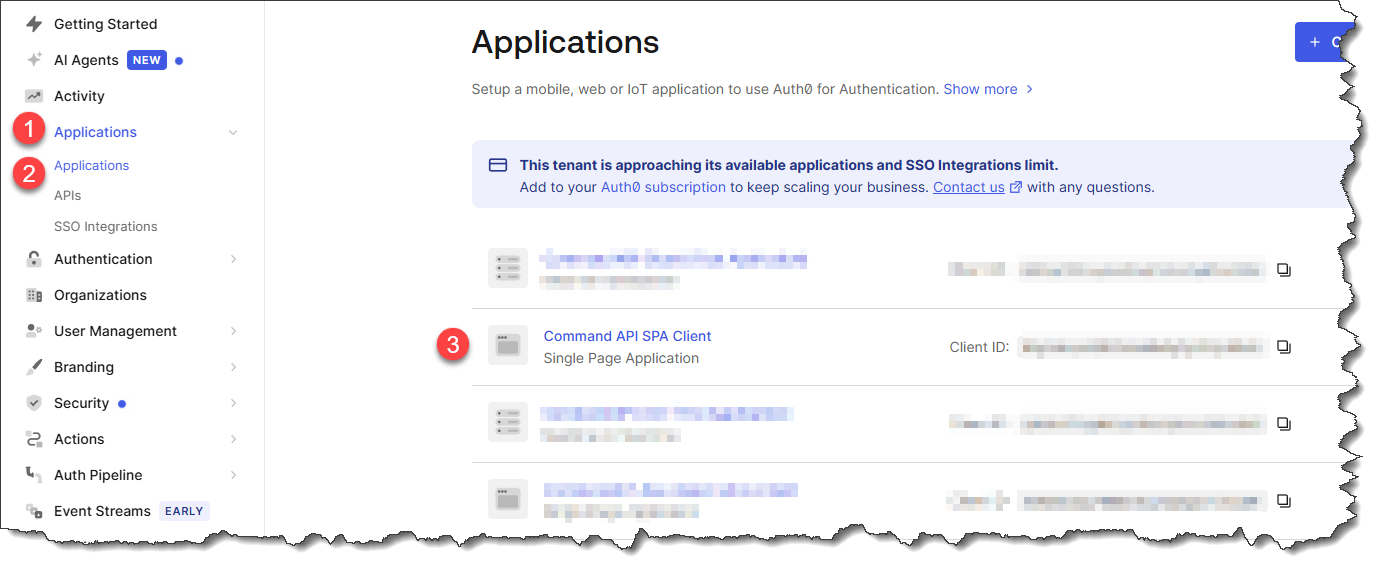This screenshot has height=572, width=1384.
Task: Open the AI Agents menu item
Action: point(86,60)
